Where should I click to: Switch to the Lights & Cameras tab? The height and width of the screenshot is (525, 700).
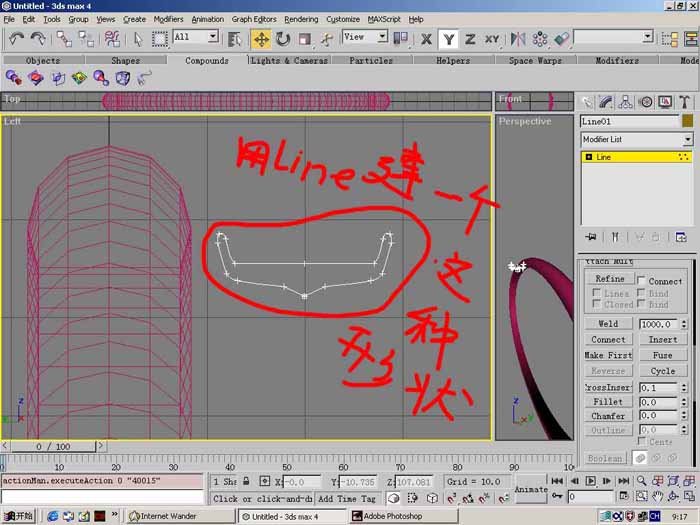pos(289,60)
